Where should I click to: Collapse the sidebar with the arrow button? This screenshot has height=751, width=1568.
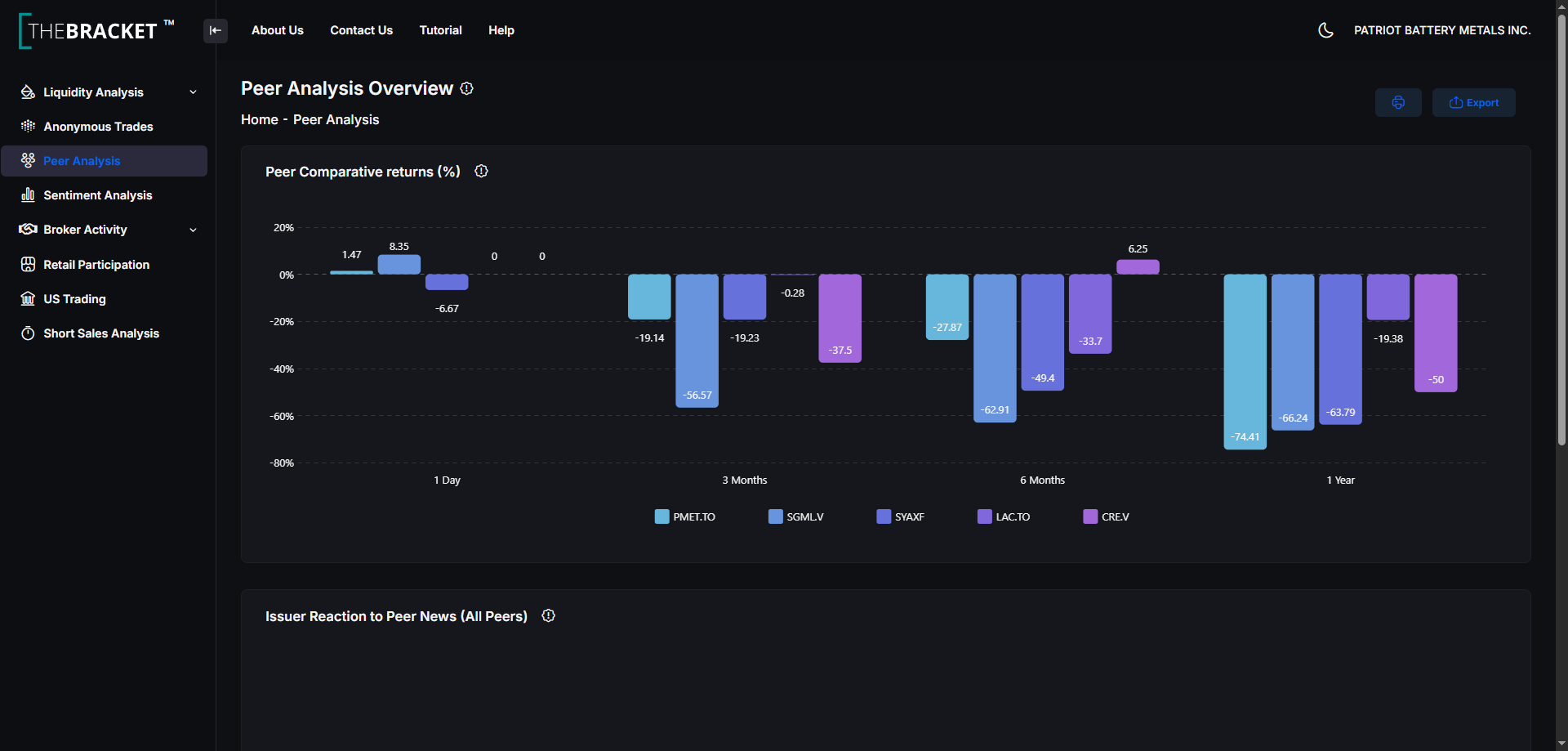[x=216, y=30]
